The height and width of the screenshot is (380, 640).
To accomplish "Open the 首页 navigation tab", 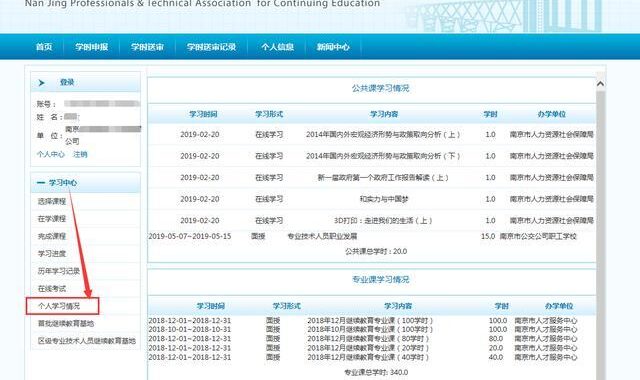I will 44,47.
